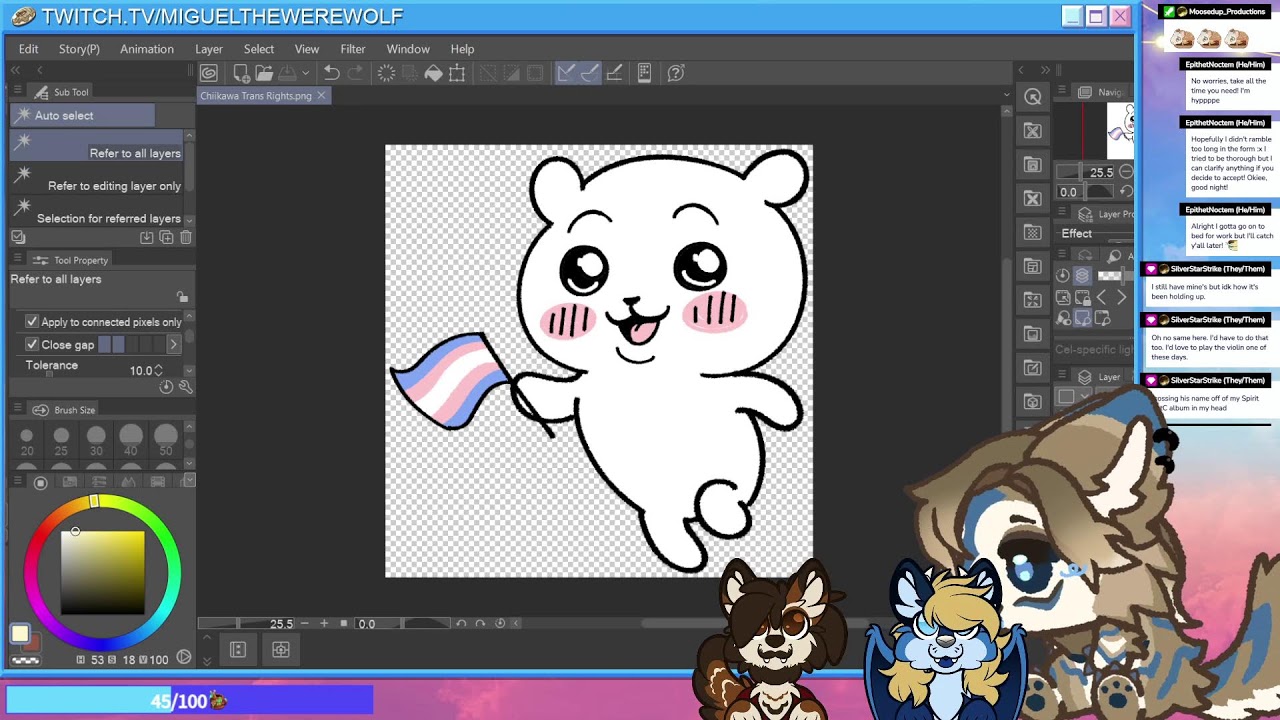This screenshot has width=1280, height=720.
Task: Open canvas tab list dropdown
Action: point(1006,95)
